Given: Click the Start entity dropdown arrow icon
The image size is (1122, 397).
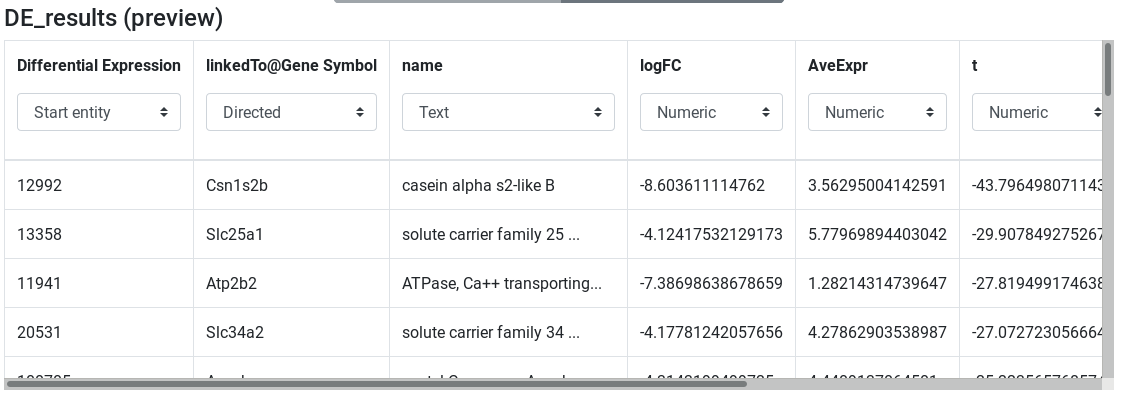Looking at the screenshot, I should tap(164, 112).
